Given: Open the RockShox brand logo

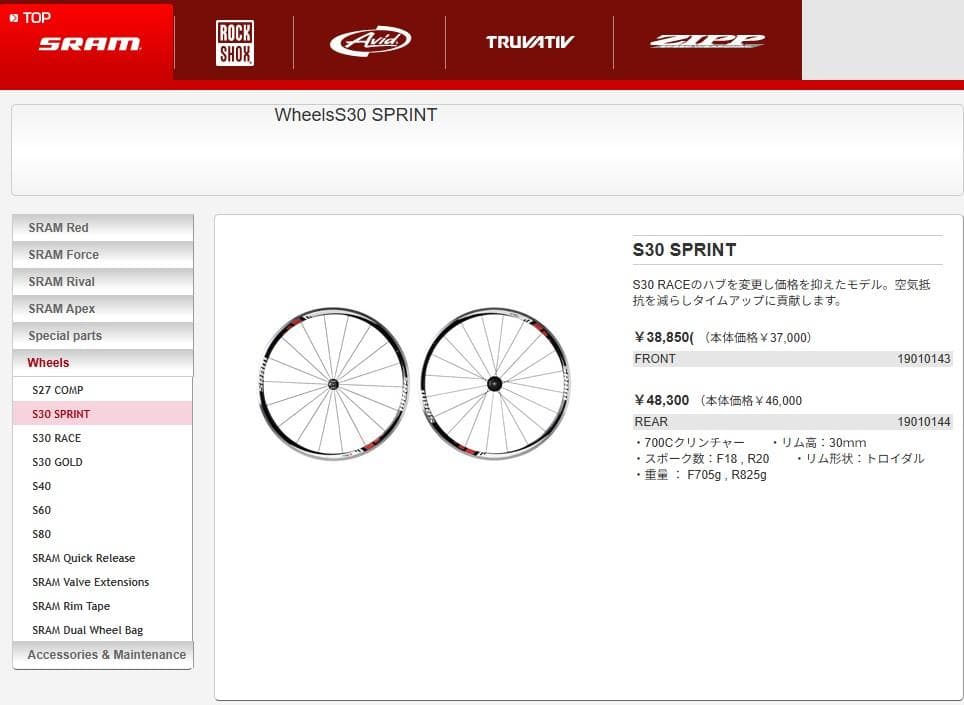Looking at the screenshot, I should (235, 43).
